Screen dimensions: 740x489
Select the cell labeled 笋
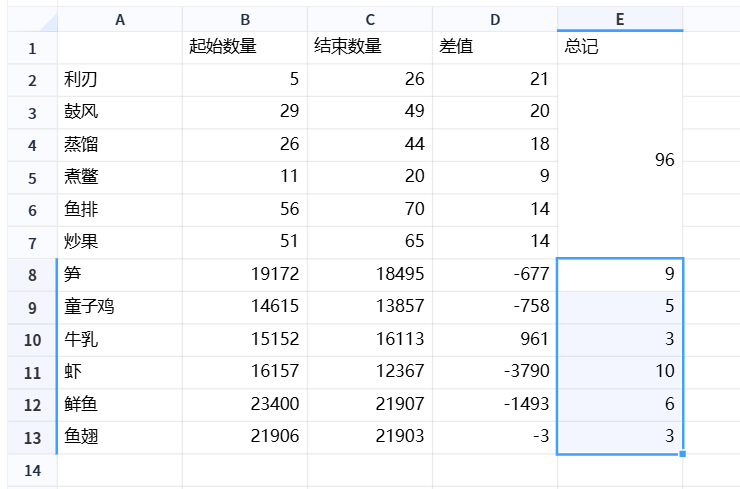pos(120,275)
